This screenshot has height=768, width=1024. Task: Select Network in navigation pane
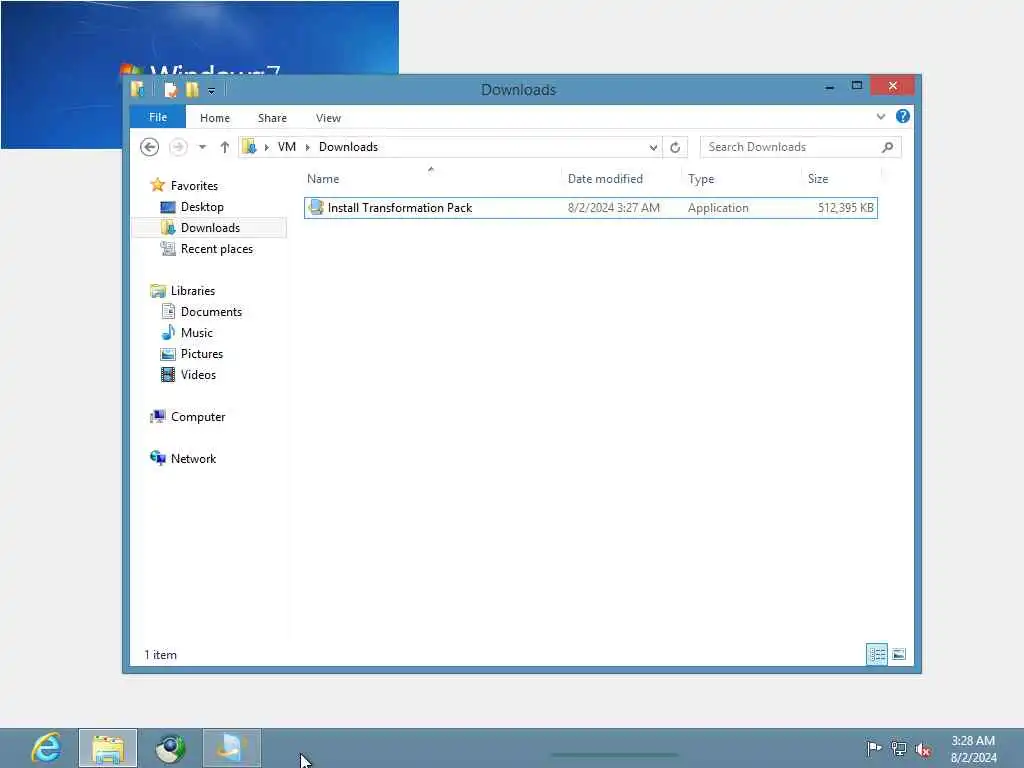[193, 458]
